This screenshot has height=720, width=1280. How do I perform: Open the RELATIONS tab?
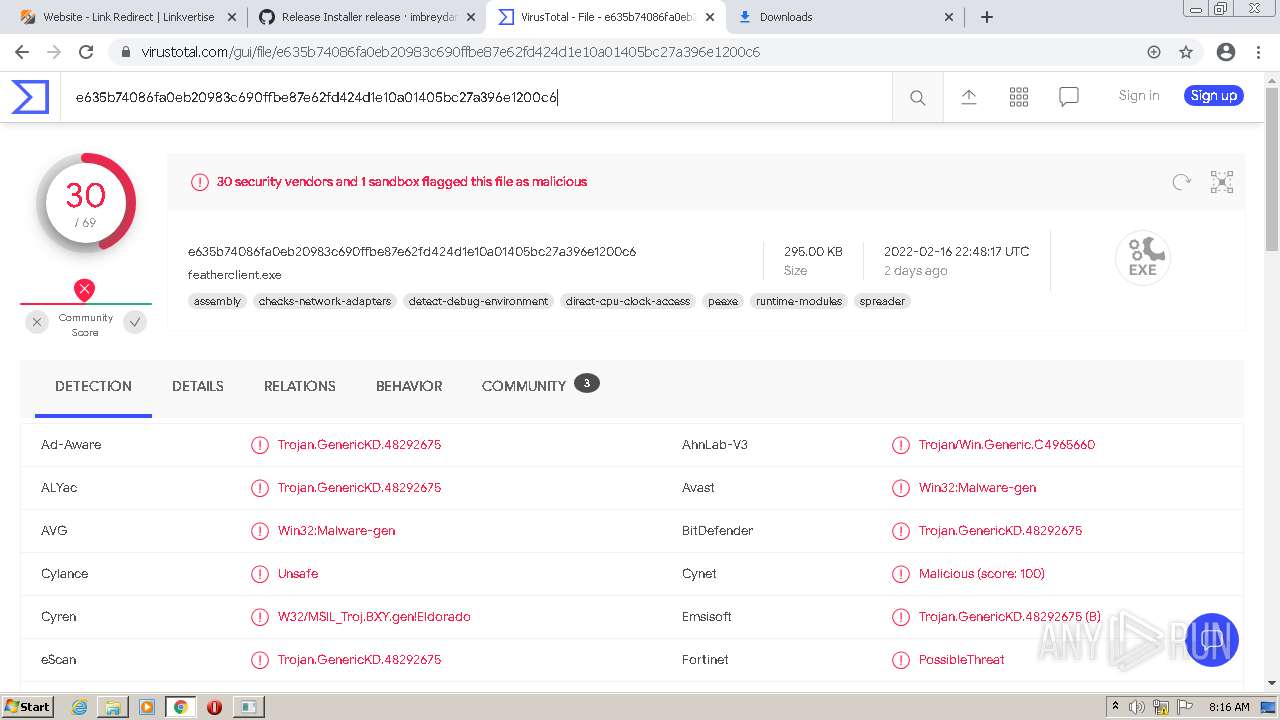(300, 386)
